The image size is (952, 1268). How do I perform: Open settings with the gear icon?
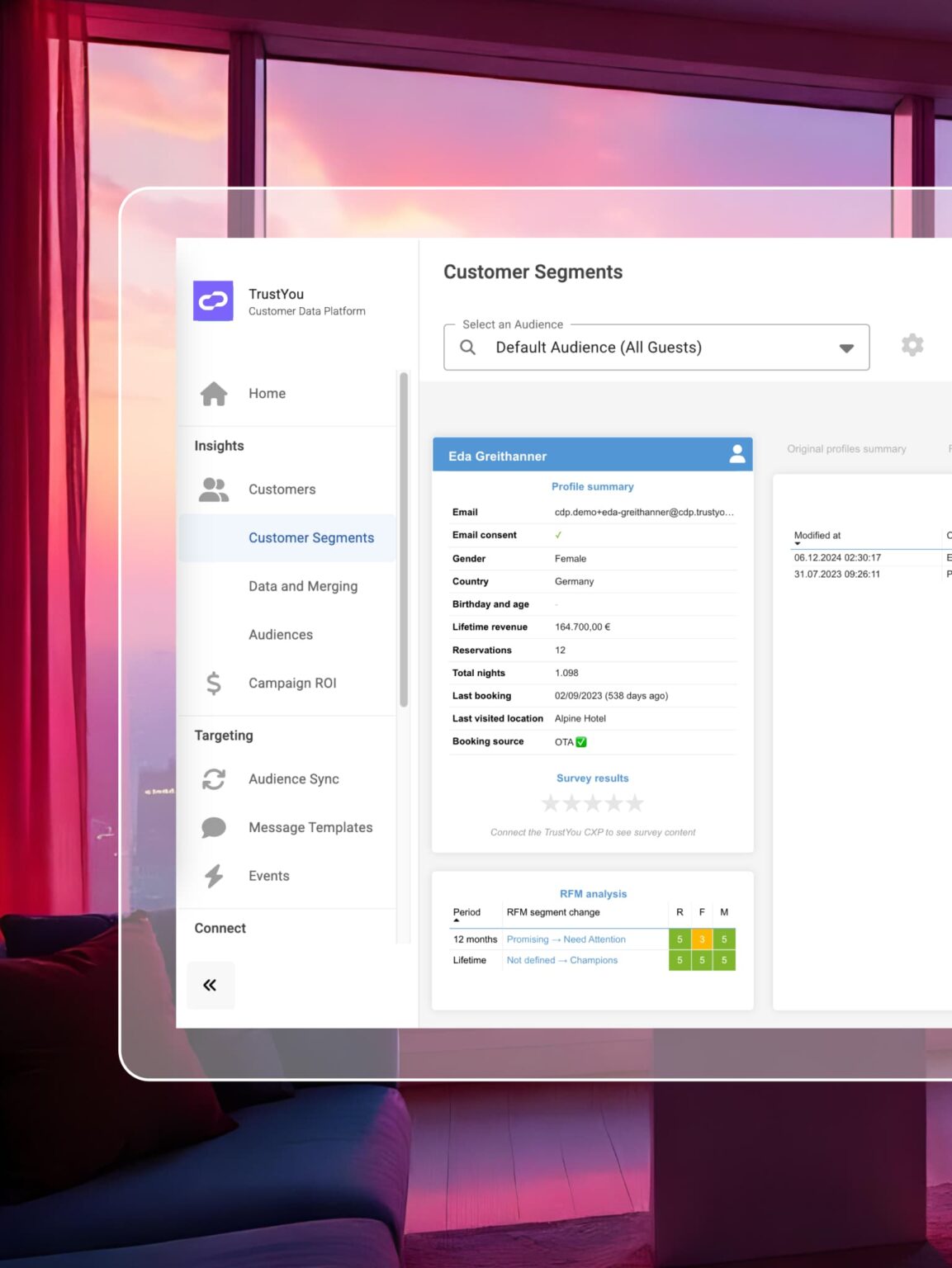pyautogui.click(x=912, y=345)
